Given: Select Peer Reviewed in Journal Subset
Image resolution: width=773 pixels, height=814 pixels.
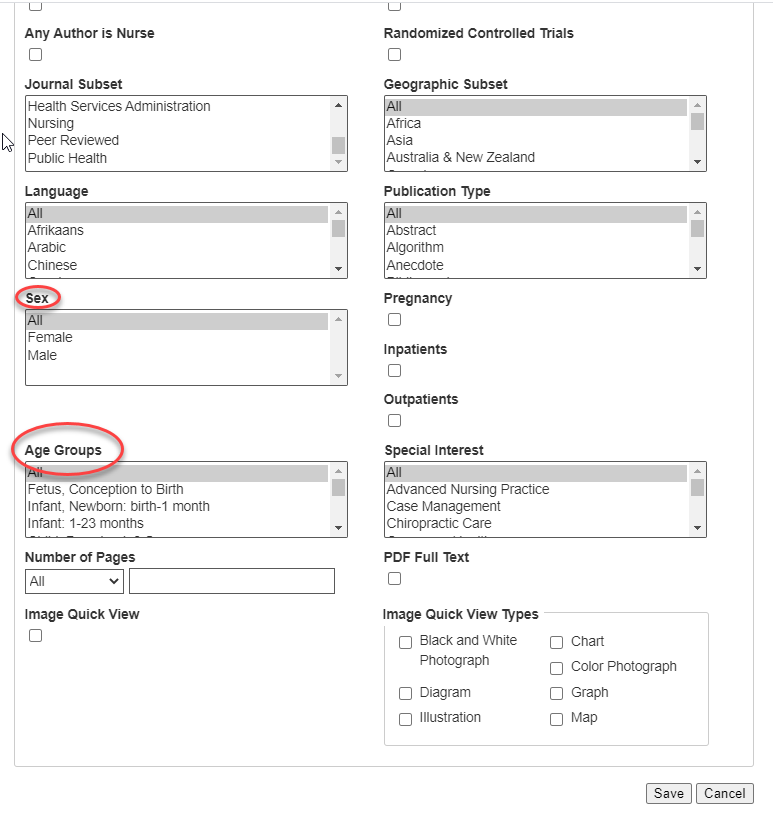Looking at the screenshot, I should tap(73, 141).
